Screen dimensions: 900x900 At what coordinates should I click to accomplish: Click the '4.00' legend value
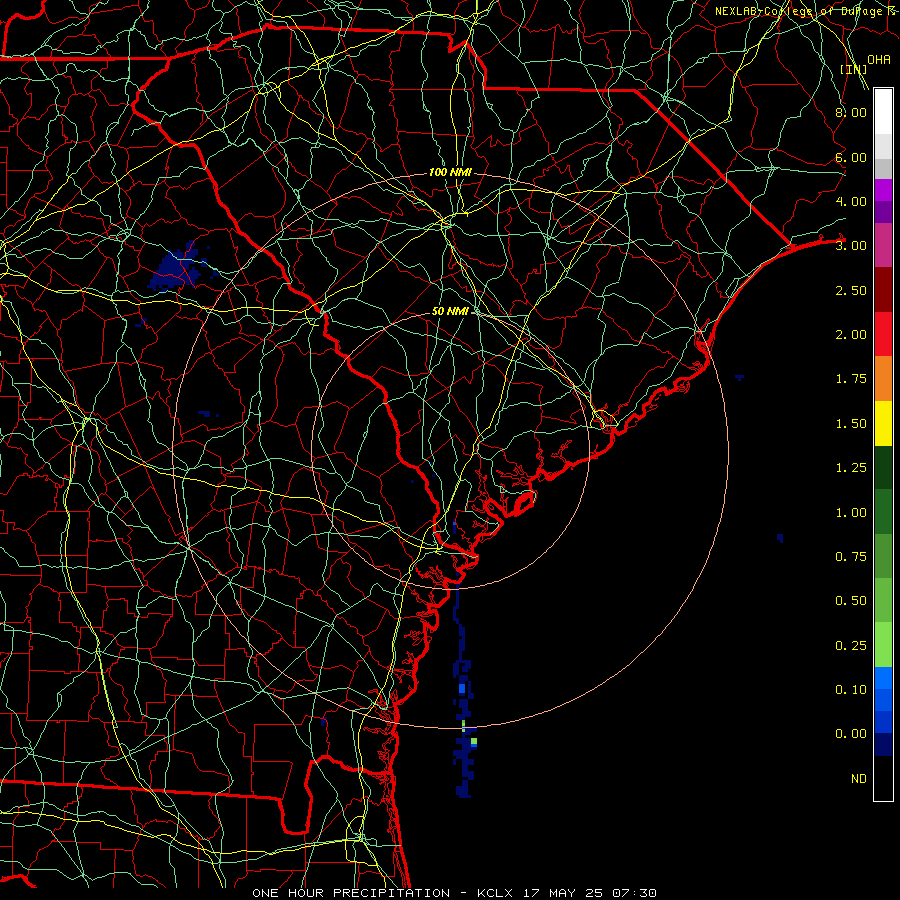pos(851,201)
